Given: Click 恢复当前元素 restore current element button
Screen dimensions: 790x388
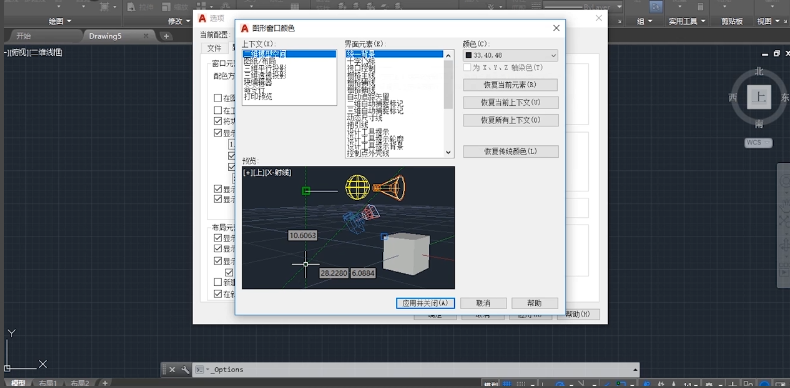Looking at the screenshot, I should 510,85.
